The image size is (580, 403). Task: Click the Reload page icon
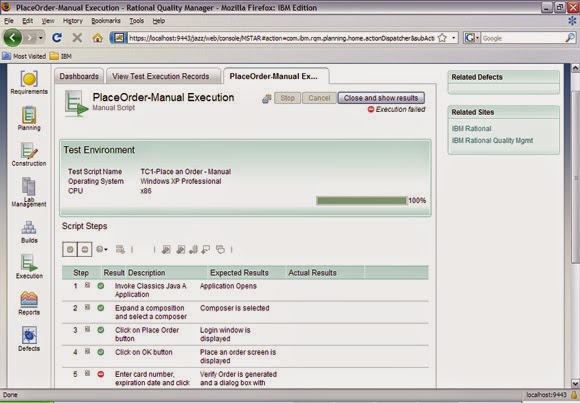tap(57, 38)
